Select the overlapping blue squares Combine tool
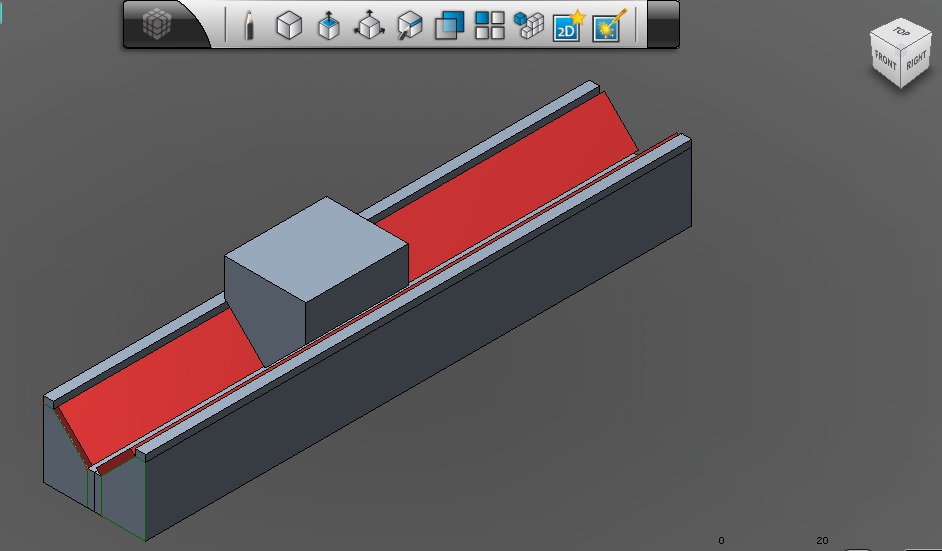The height and width of the screenshot is (551, 942). (449, 25)
